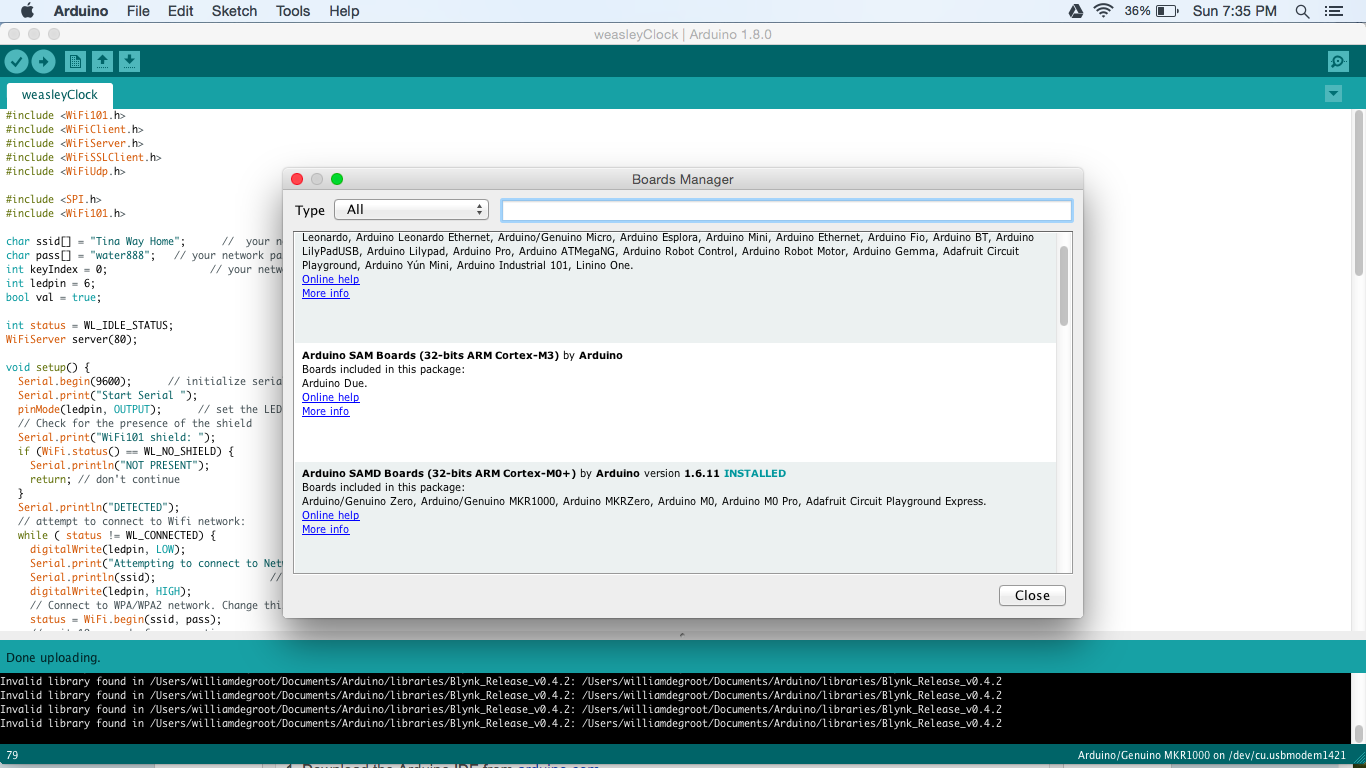Click the Wi-Fi status icon

(1104, 11)
